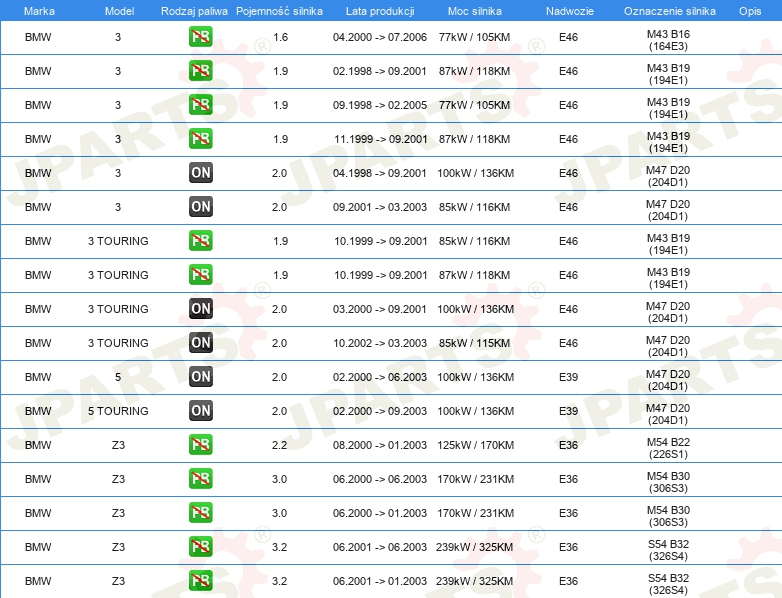
Task: Click ON diesel icon for row 02.2000 -> 06.2003
Action: coord(200,377)
